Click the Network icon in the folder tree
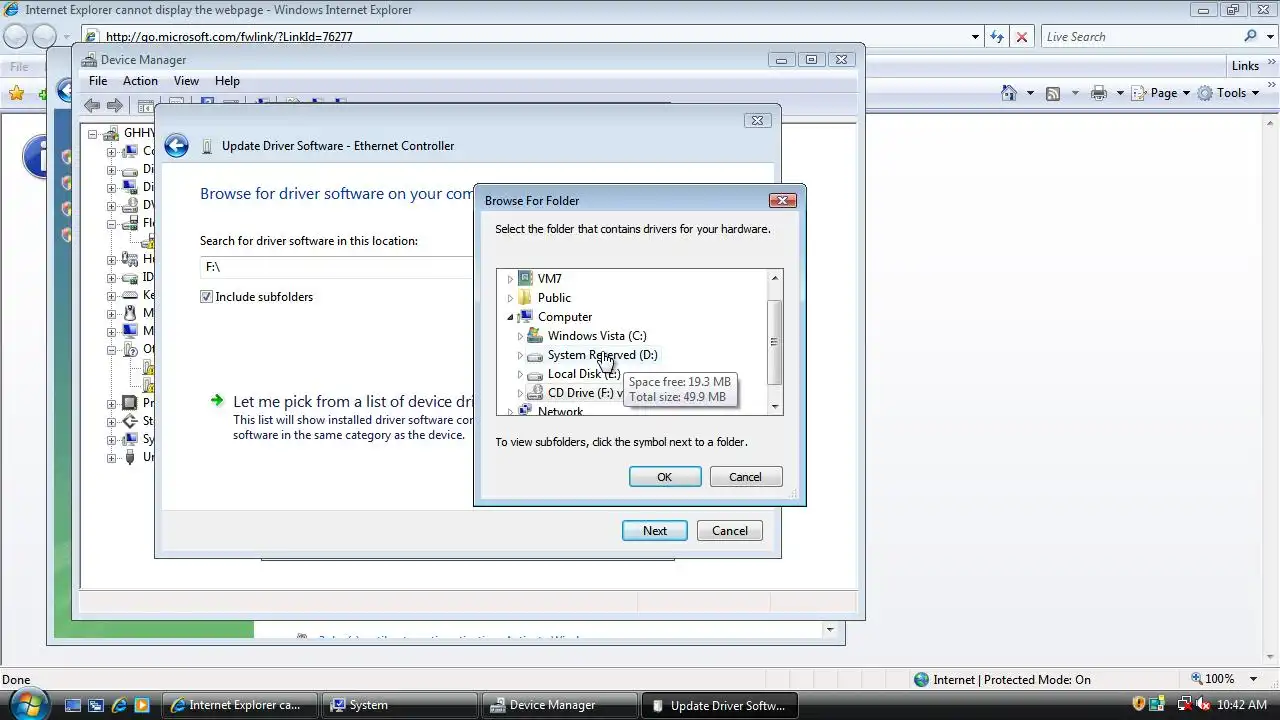The width and height of the screenshot is (1280, 720). click(x=525, y=411)
